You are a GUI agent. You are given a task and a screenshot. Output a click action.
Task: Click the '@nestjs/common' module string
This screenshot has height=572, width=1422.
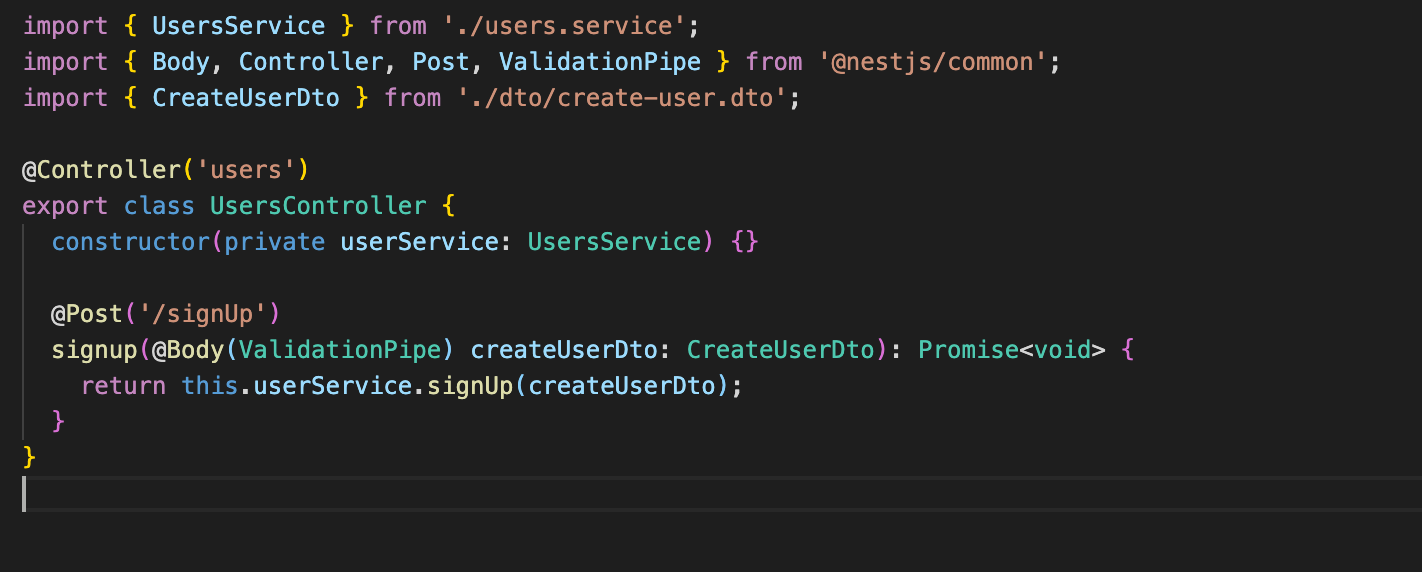click(x=933, y=61)
